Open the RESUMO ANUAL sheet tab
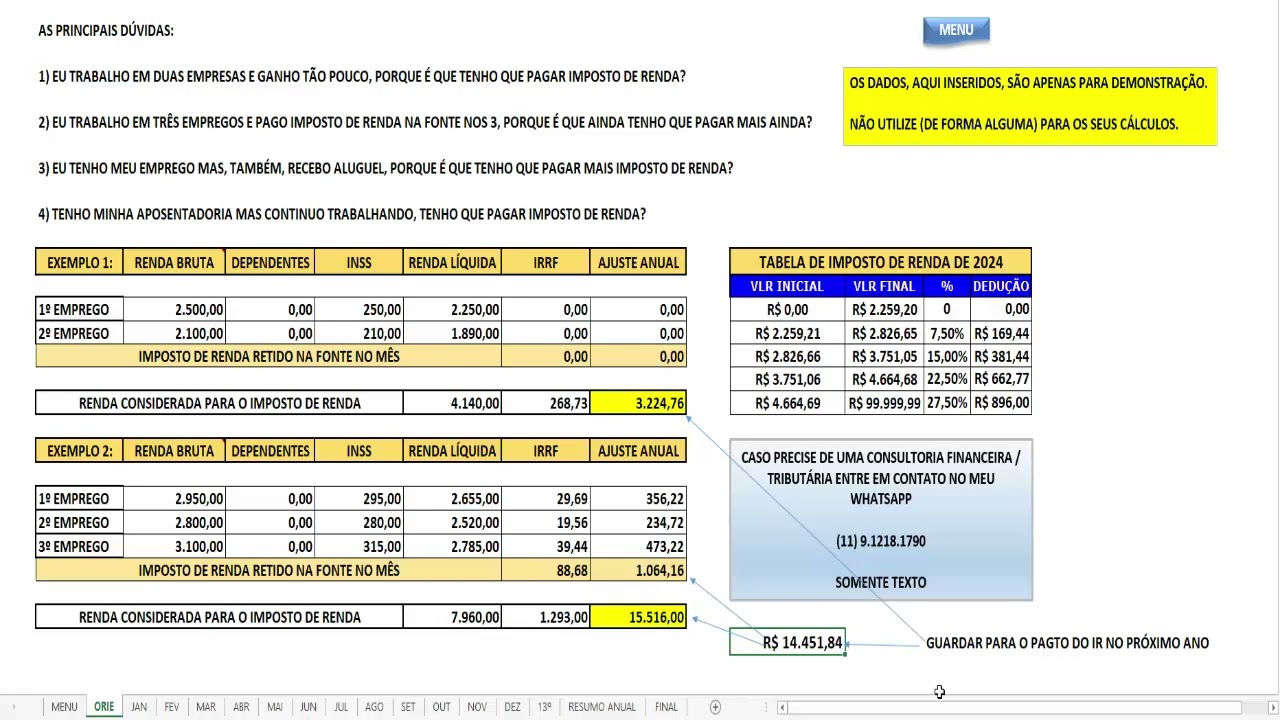 pyautogui.click(x=602, y=707)
